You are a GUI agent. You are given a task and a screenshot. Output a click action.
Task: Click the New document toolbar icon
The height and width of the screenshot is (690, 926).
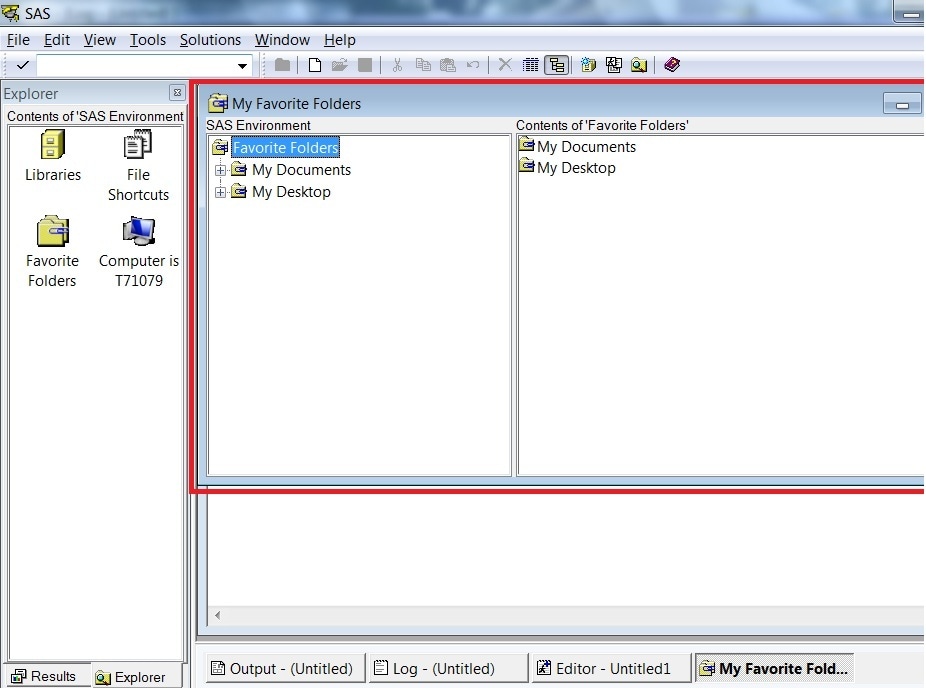[315, 65]
